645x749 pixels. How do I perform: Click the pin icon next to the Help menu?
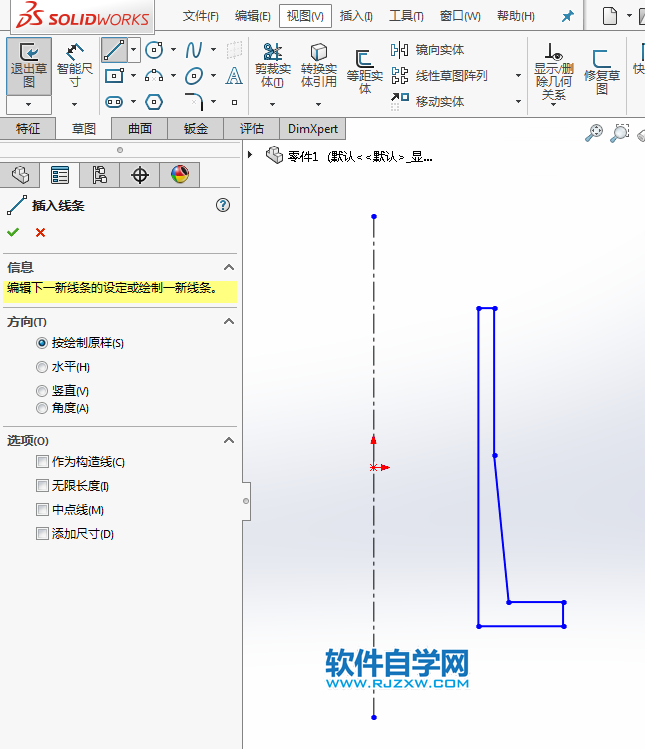point(567,16)
